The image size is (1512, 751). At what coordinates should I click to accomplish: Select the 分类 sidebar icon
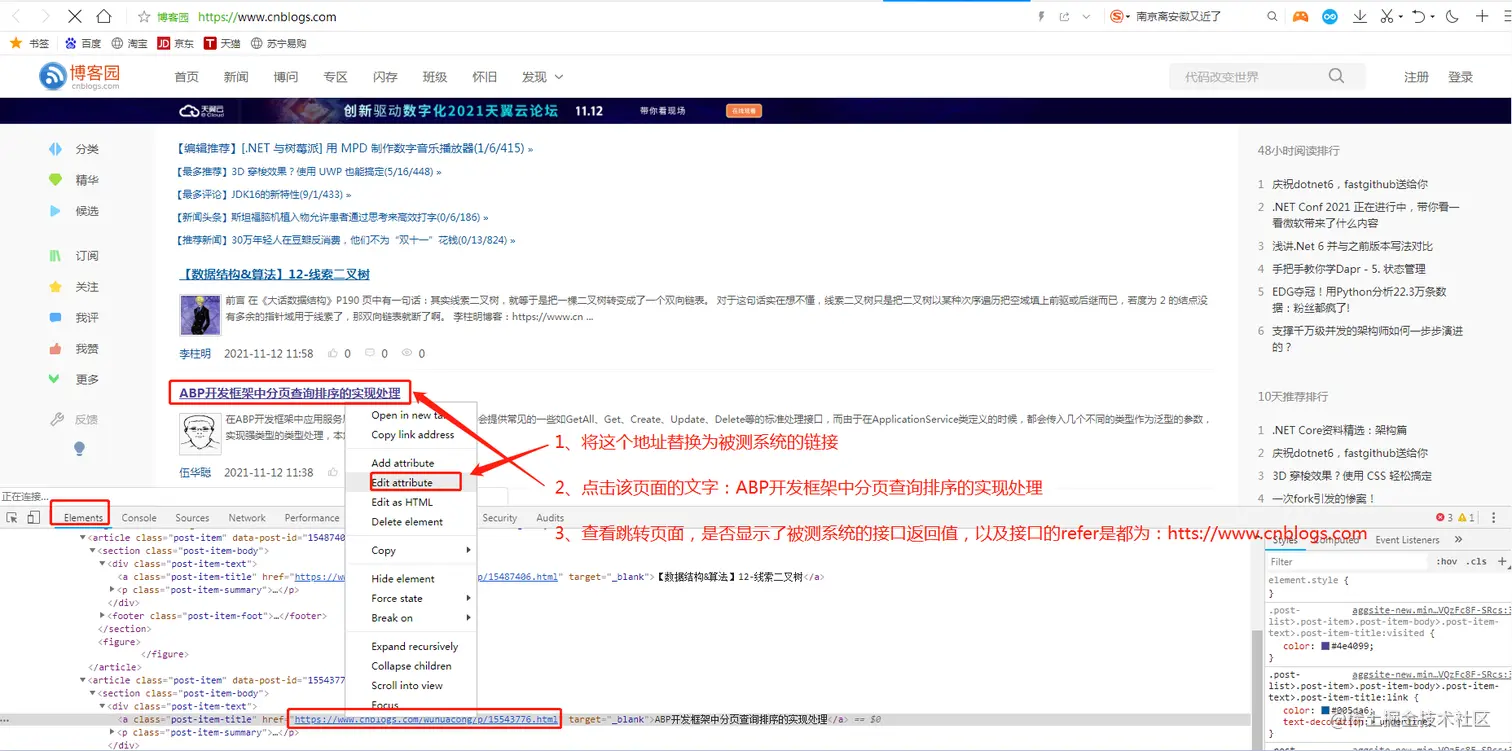click(x=56, y=149)
